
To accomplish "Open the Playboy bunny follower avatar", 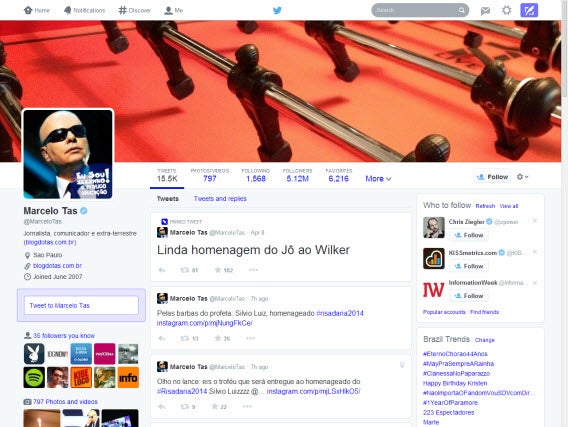I will pos(34,353).
